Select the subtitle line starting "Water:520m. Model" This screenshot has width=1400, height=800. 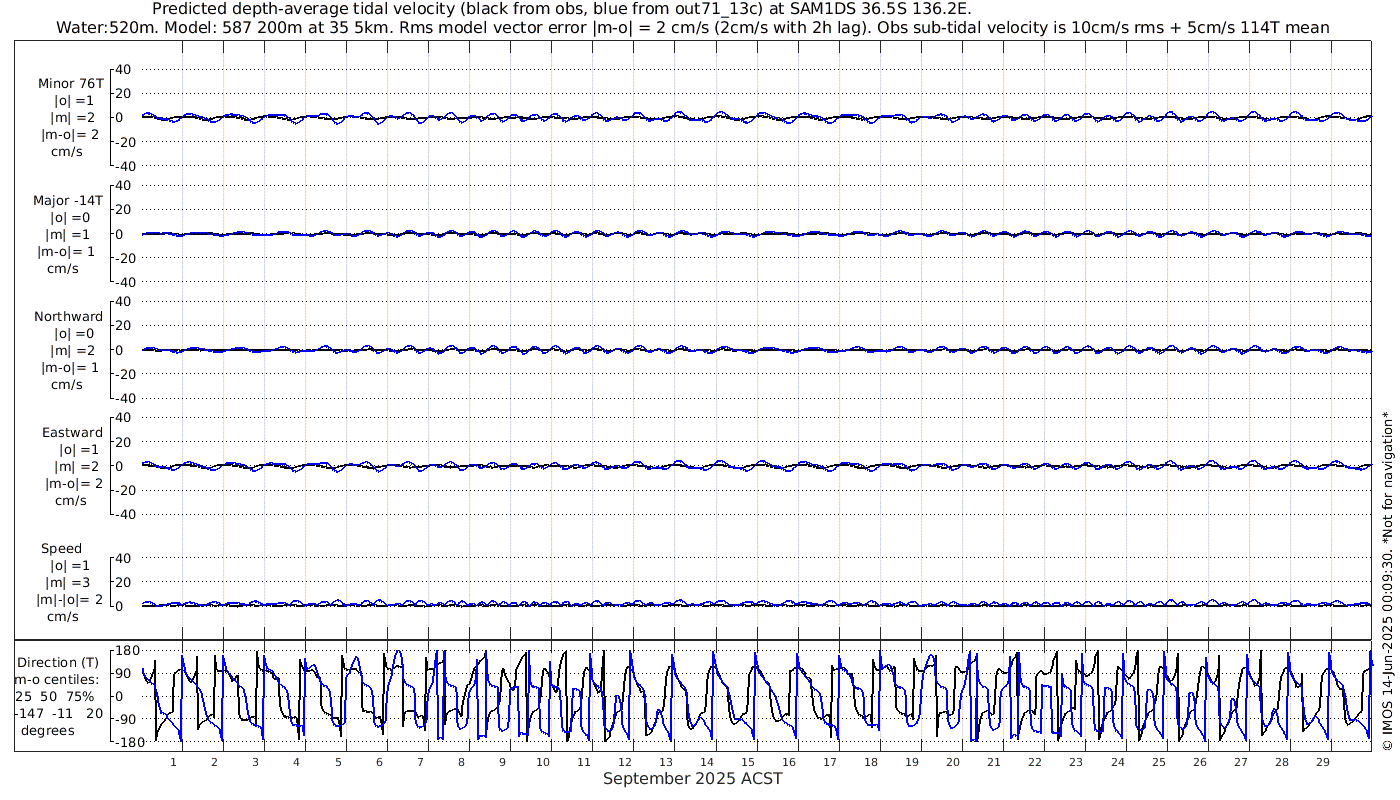(x=692, y=27)
